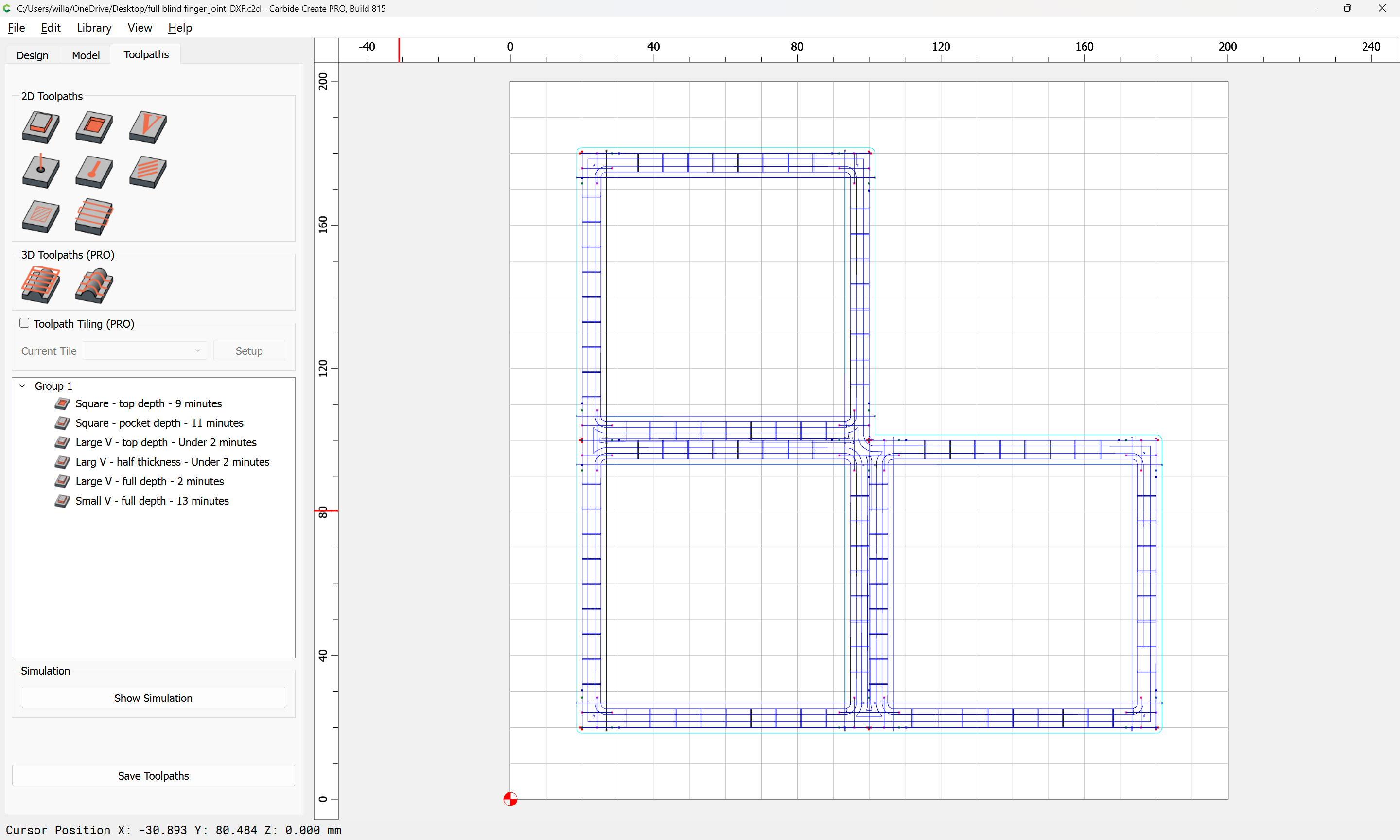Click icon beside Large V - full depth toolpath

point(62,481)
